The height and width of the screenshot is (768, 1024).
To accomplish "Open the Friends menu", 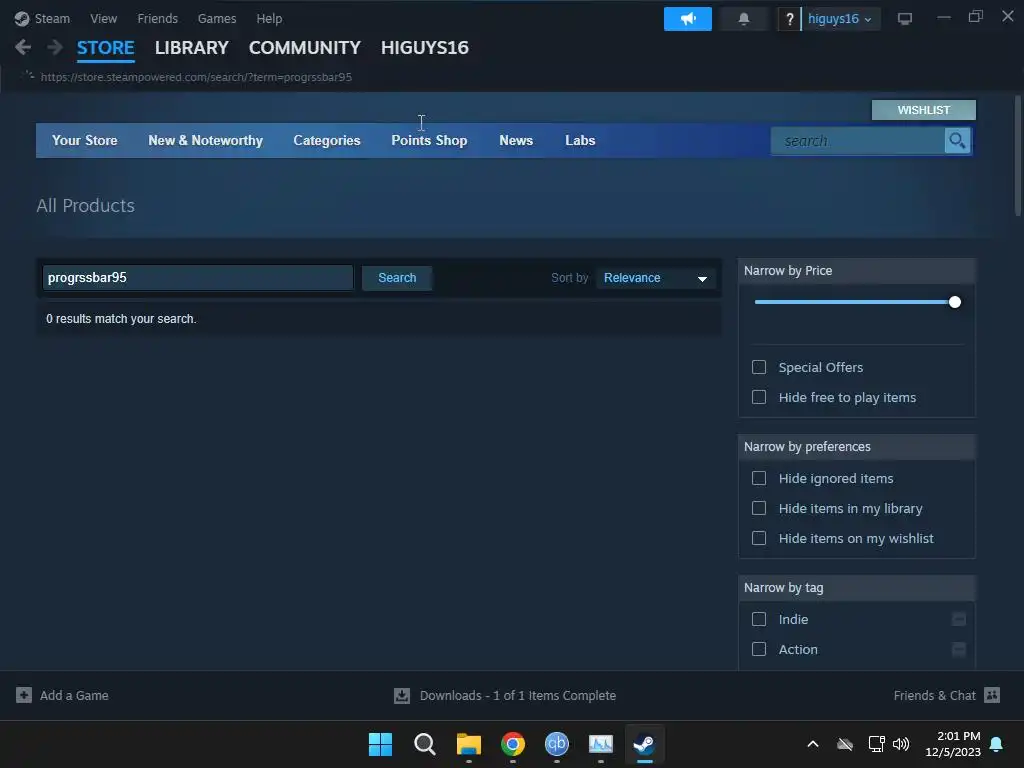I will (157, 19).
